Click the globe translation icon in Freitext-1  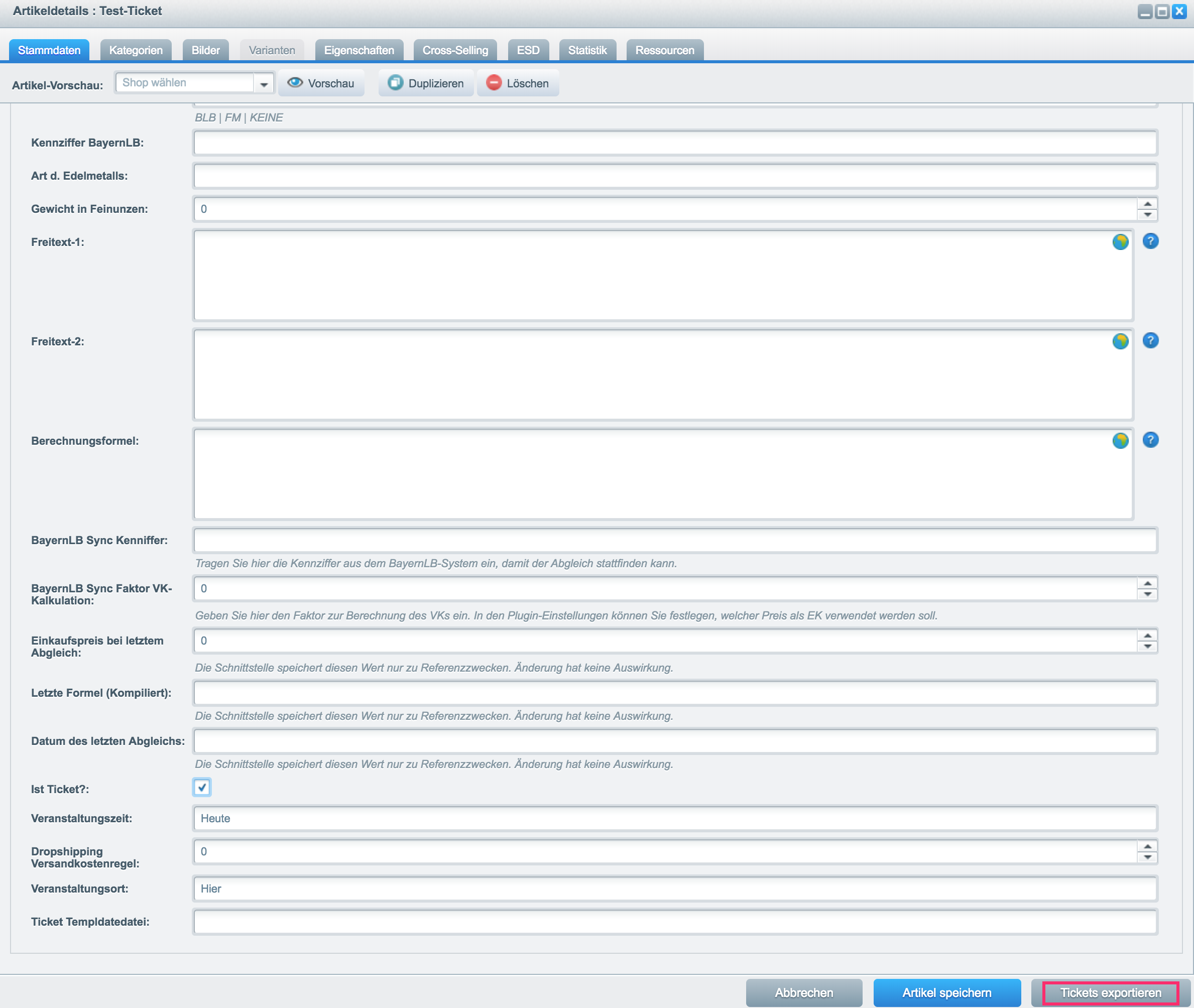tap(1120, 242)
